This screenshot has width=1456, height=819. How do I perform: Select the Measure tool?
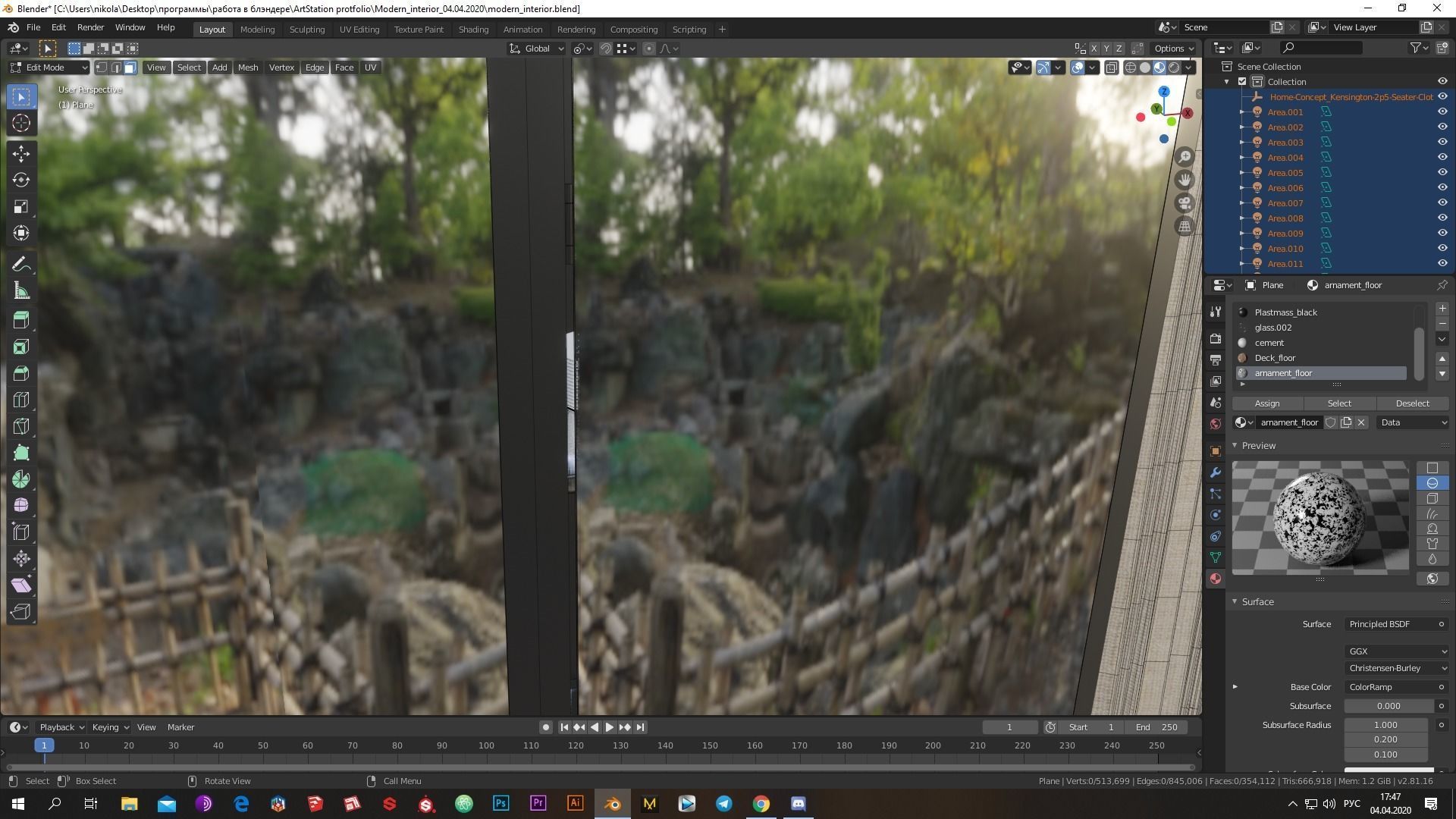pyautogui.click(x=21, y=291)
